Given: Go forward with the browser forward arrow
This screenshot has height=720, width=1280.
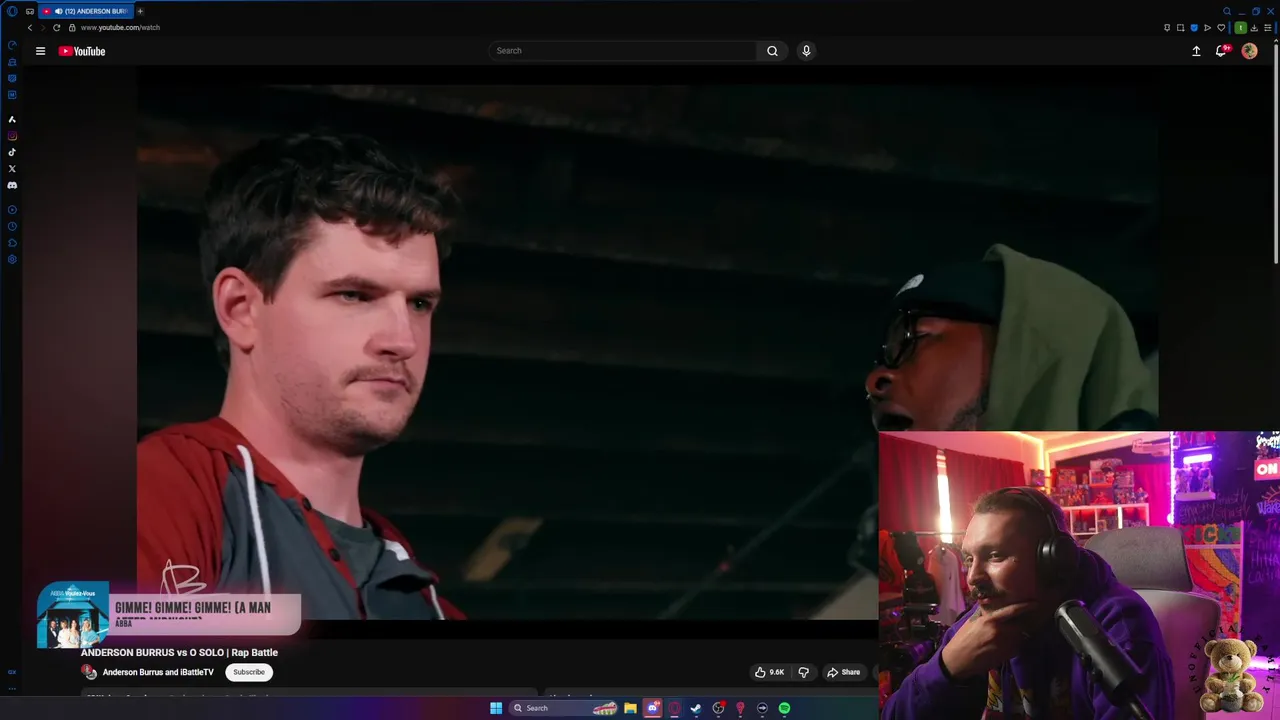Looking at the screenshot, I should 43,28.
